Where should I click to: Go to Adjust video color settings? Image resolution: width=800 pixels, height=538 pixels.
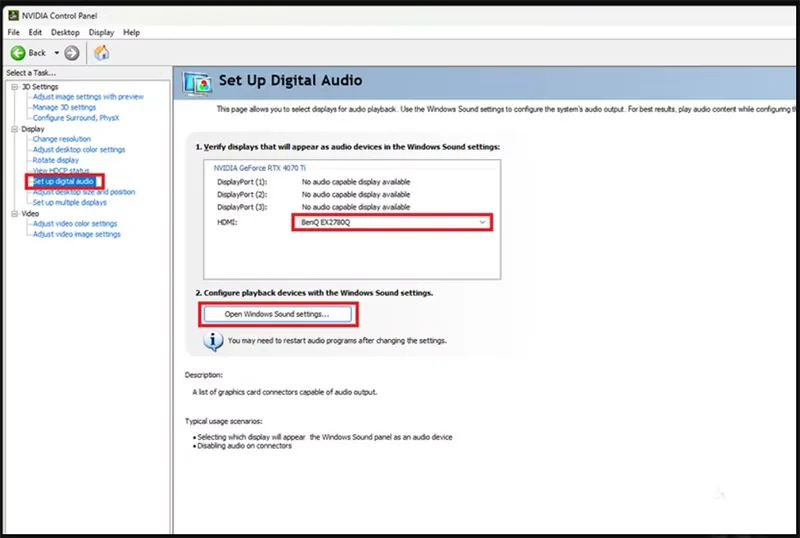coord(75,224)
